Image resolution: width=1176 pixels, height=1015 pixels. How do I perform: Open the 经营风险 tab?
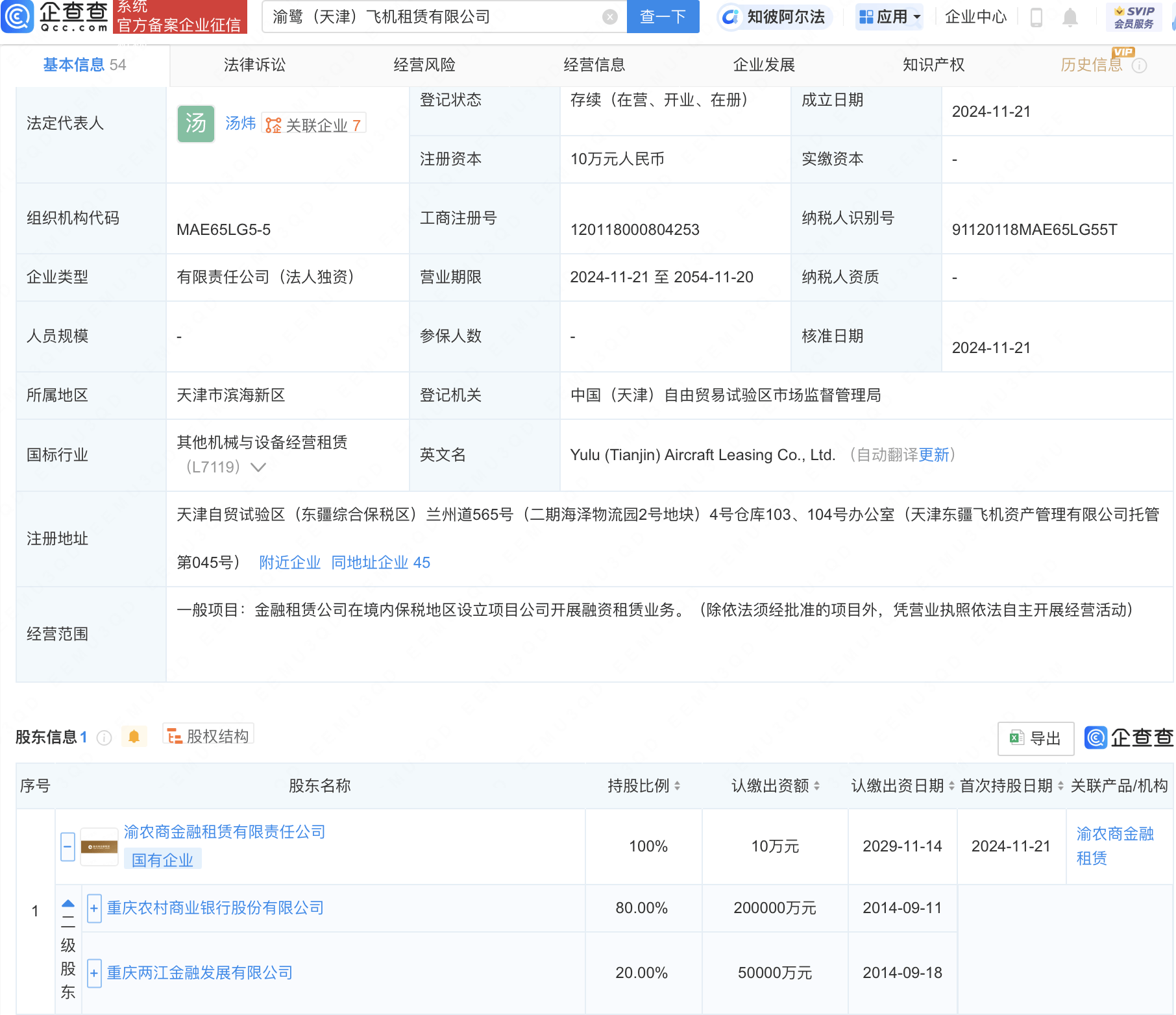424,65
